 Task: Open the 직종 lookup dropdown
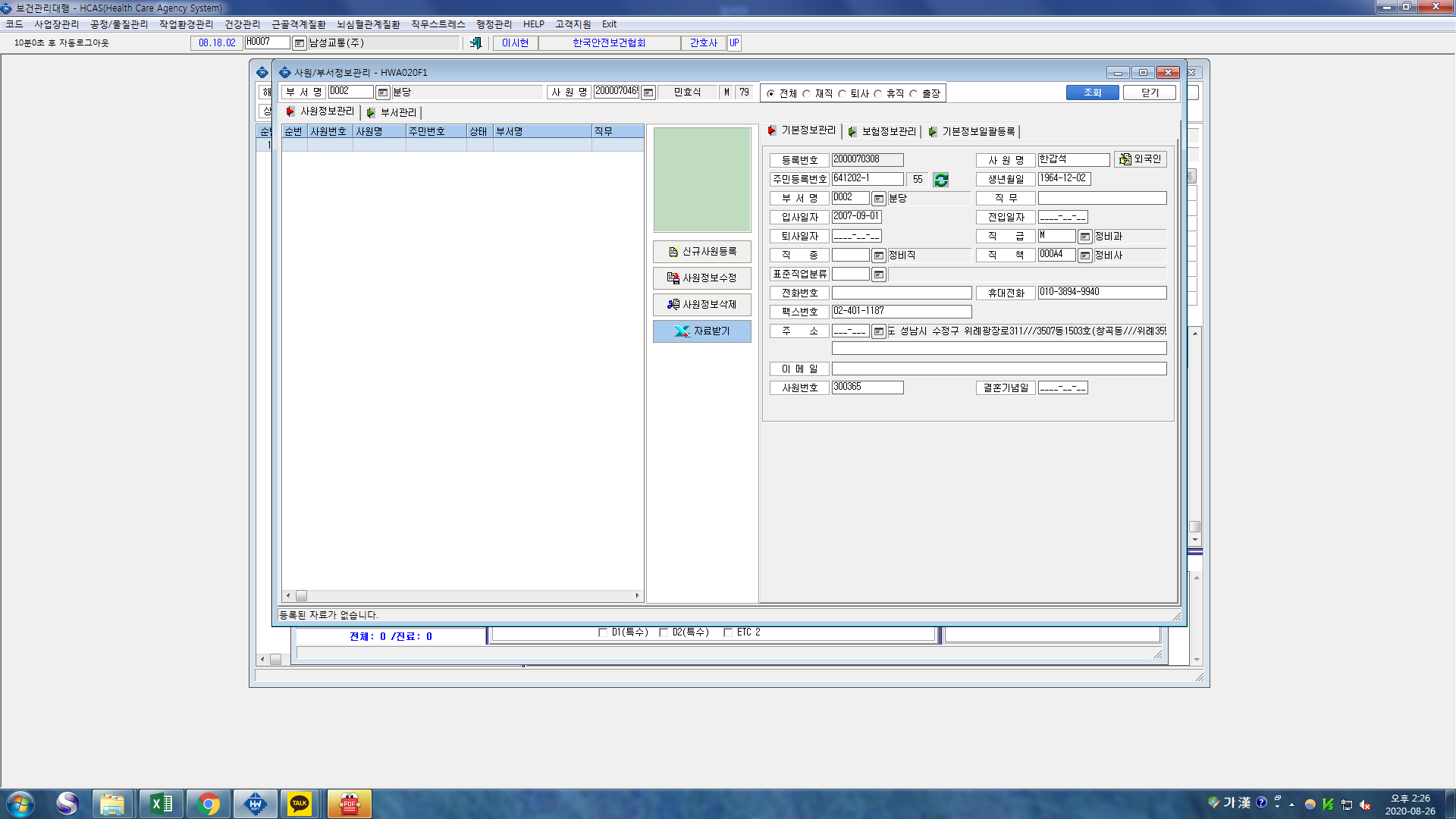(878, 256)
